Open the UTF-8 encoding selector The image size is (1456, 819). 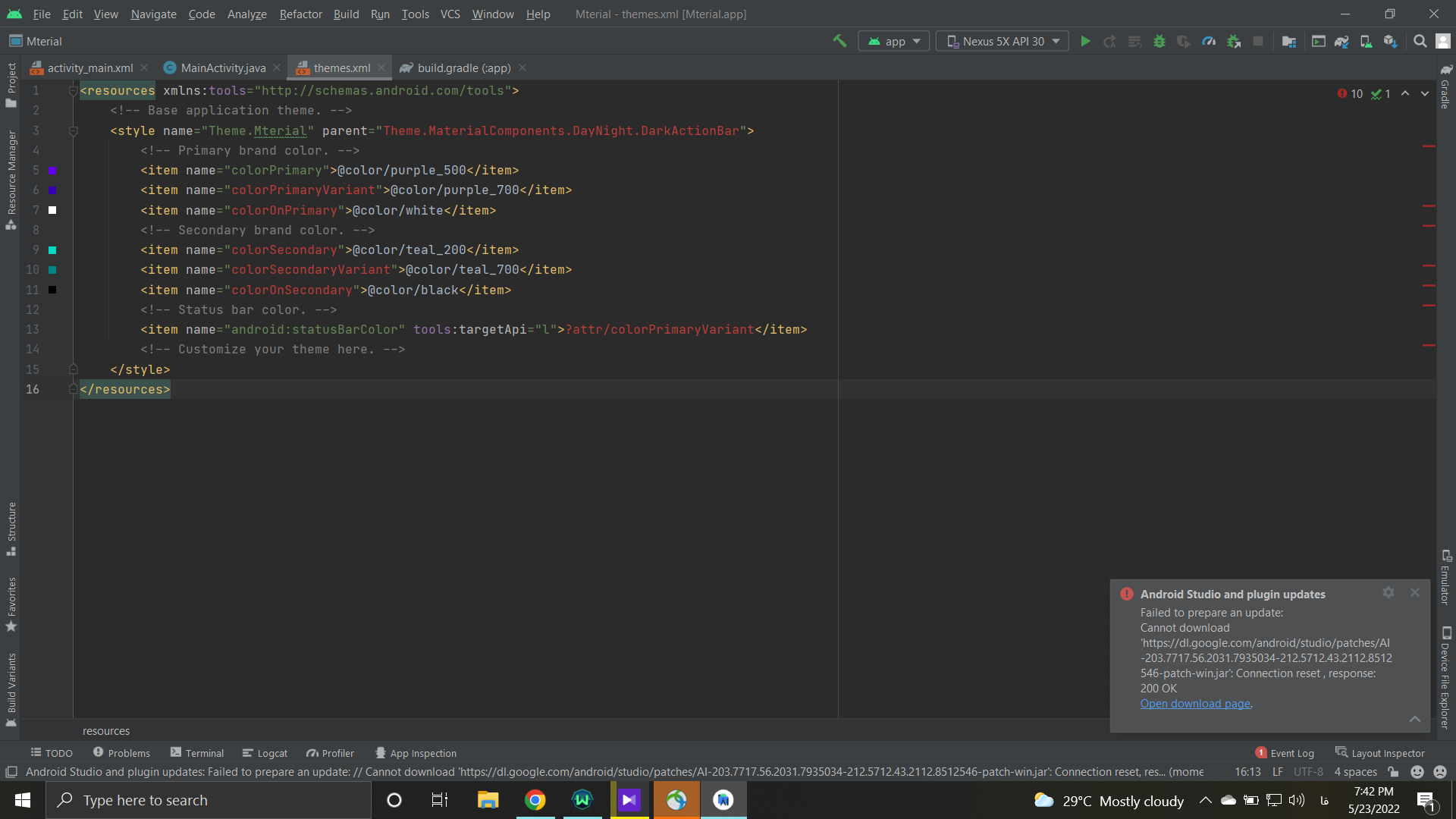tap(1308, 772)
